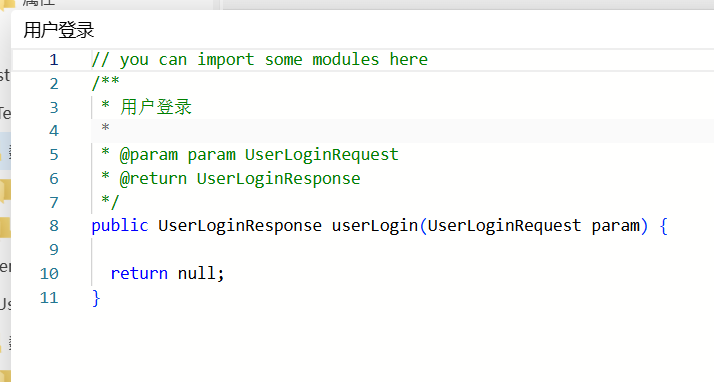Click "null;" on line 10
The height and width of the screenshot is (382, 714).
201,273
